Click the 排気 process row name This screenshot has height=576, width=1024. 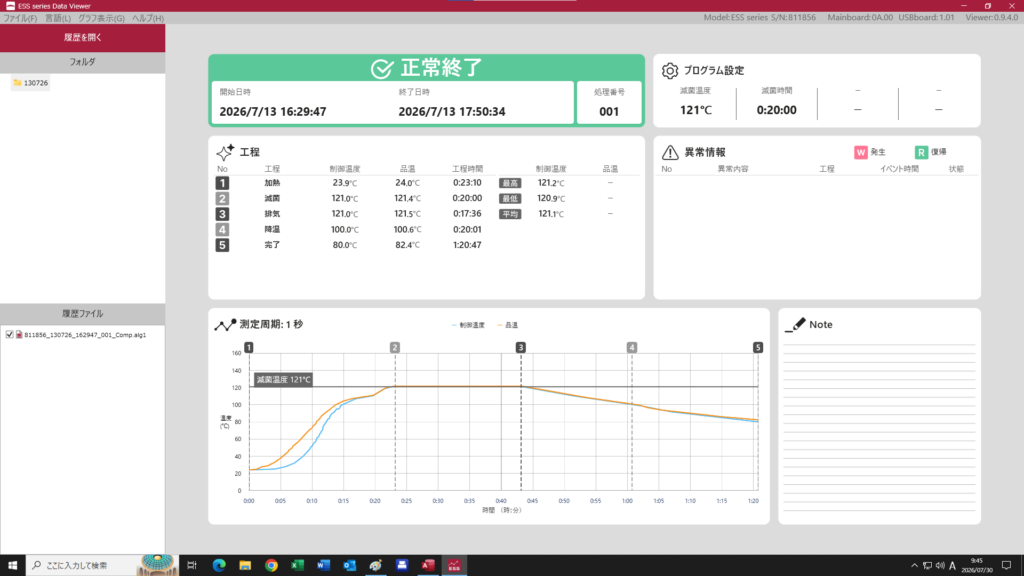point(272,214)
